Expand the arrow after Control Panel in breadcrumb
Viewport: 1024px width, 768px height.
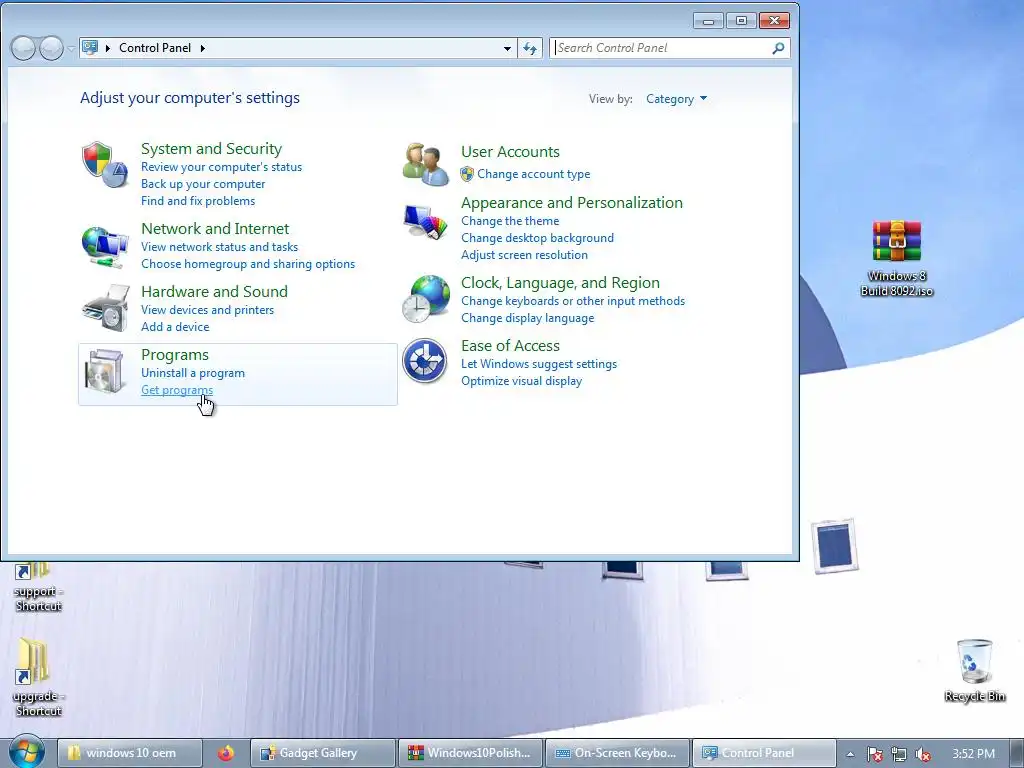point(202,48)
